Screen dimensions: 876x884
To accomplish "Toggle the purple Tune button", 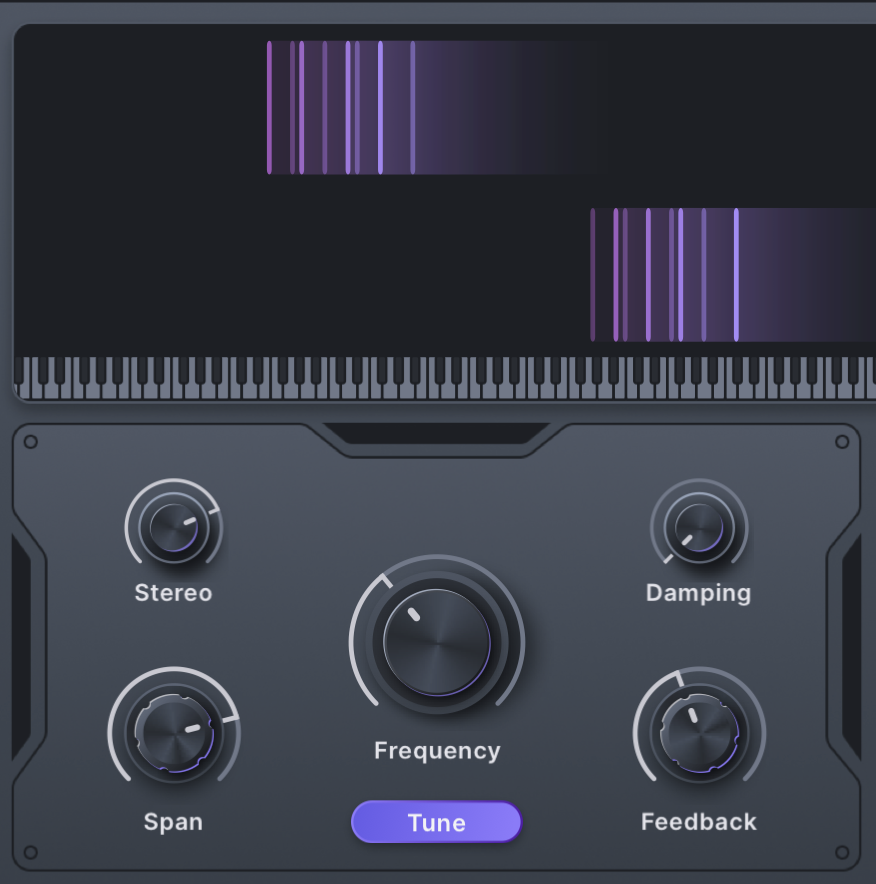I will point(436,822).
